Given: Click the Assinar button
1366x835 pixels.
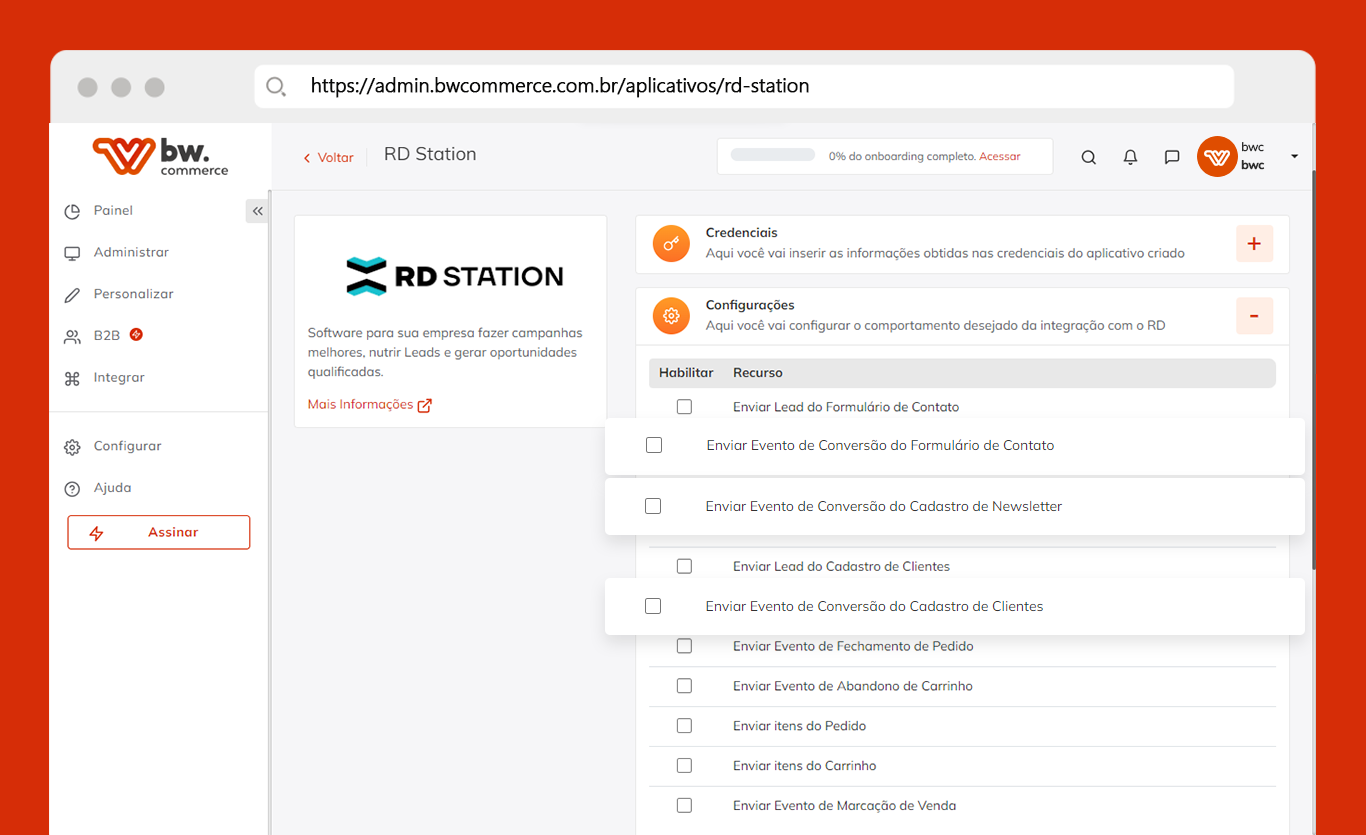Looking at the screenshot, I should (x=159, y=532).
